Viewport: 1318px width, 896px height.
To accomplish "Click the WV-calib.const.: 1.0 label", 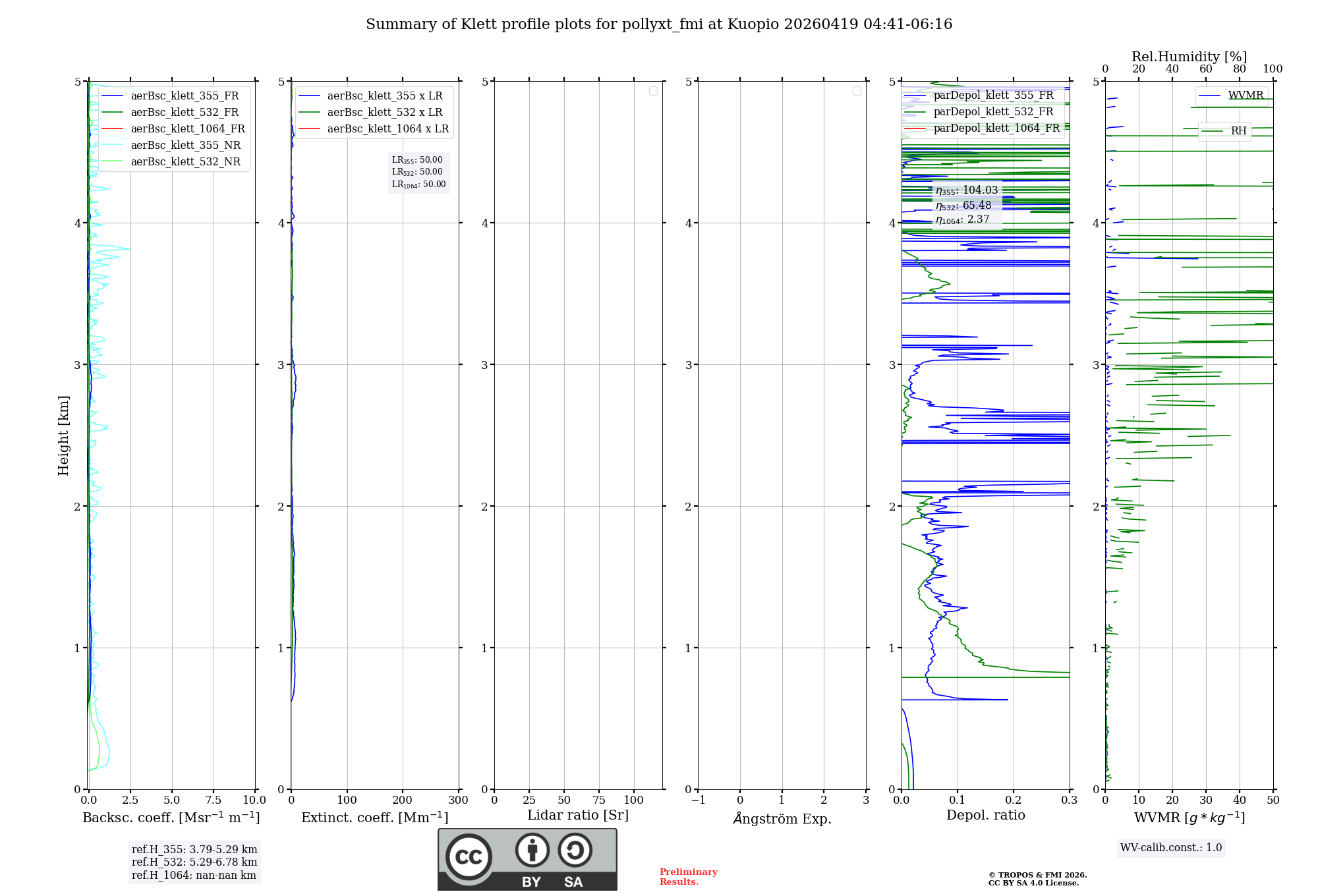I will [x=1170, y=848].
